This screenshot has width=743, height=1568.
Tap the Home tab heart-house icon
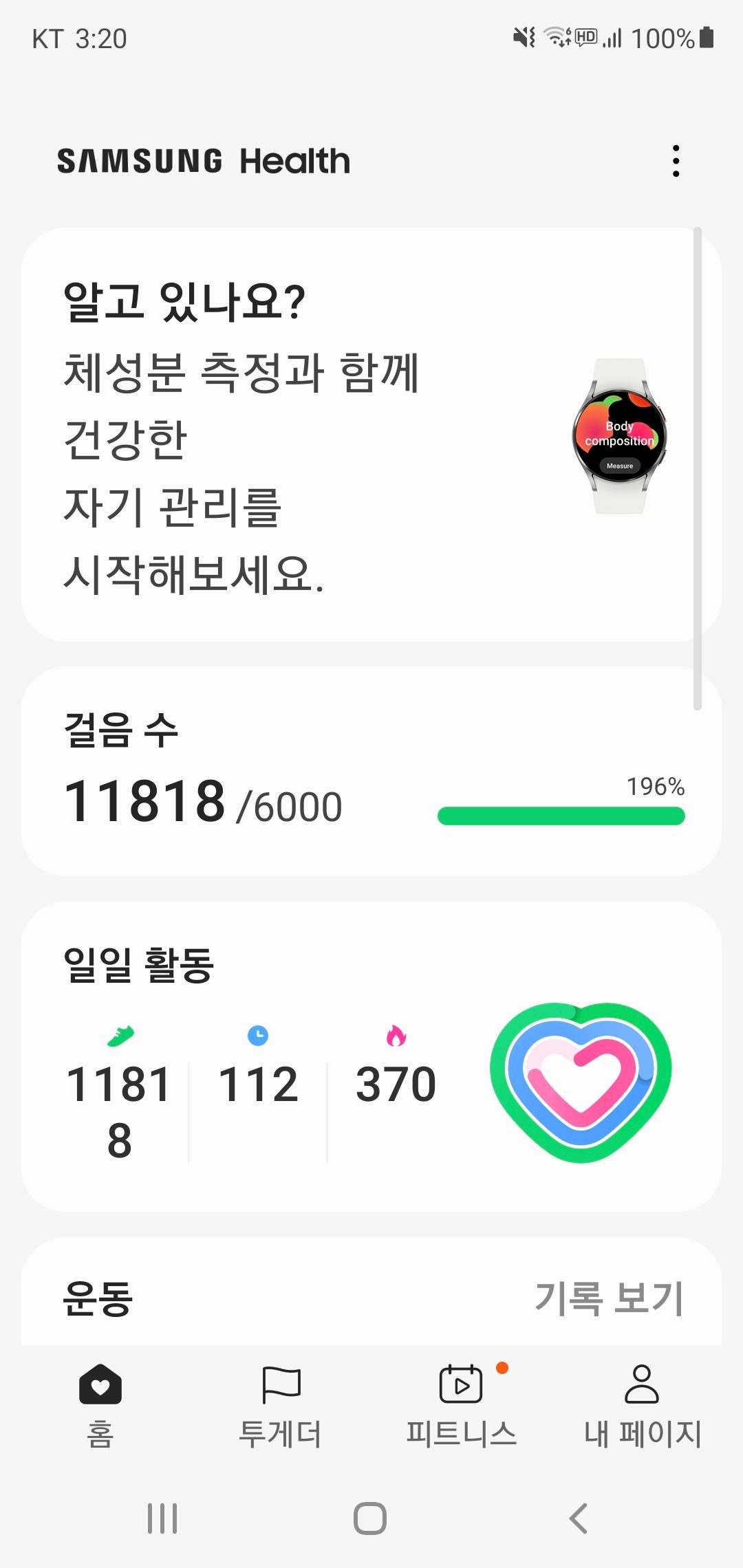[x=100, y=1384]
